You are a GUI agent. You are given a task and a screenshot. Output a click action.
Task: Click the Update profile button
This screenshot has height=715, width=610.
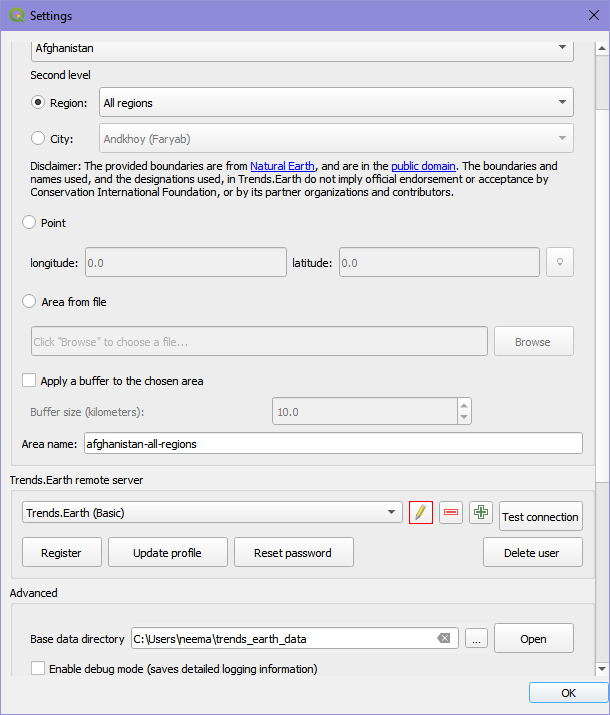point(167,552)
